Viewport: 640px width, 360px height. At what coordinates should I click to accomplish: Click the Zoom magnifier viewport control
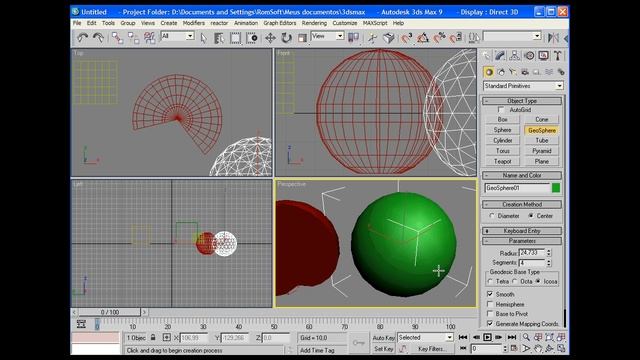(x=526, y=337)
